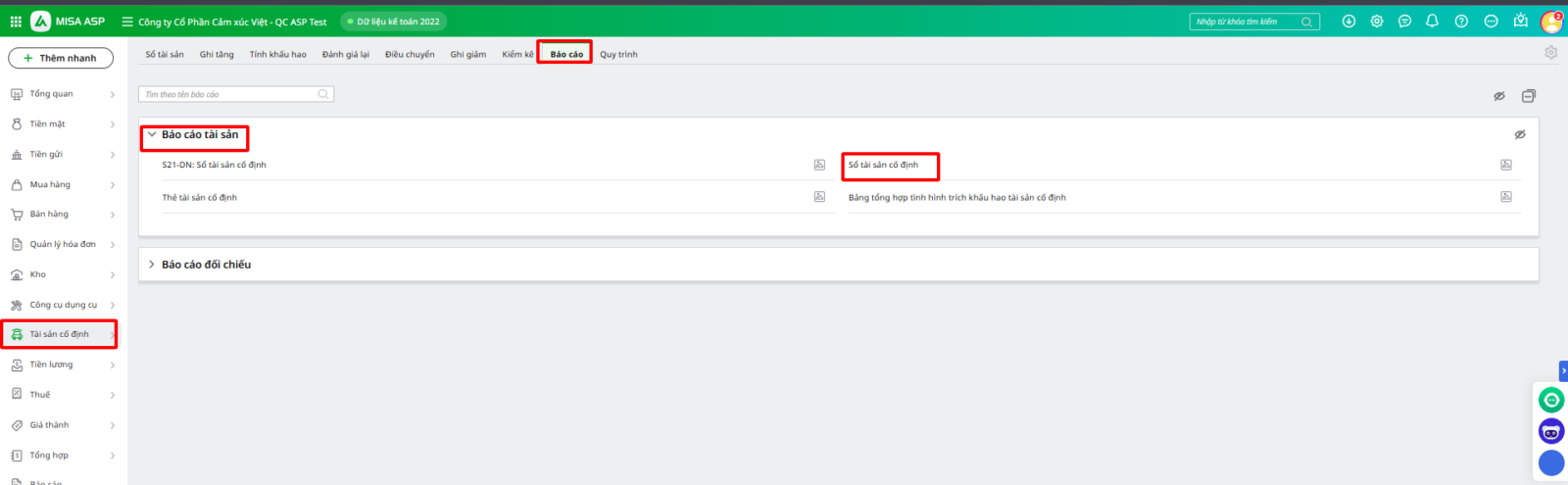The width and height of the screenshot is (1568, 485).
Task: Click the help question mark icon
Action: [x=1461, y=22]
